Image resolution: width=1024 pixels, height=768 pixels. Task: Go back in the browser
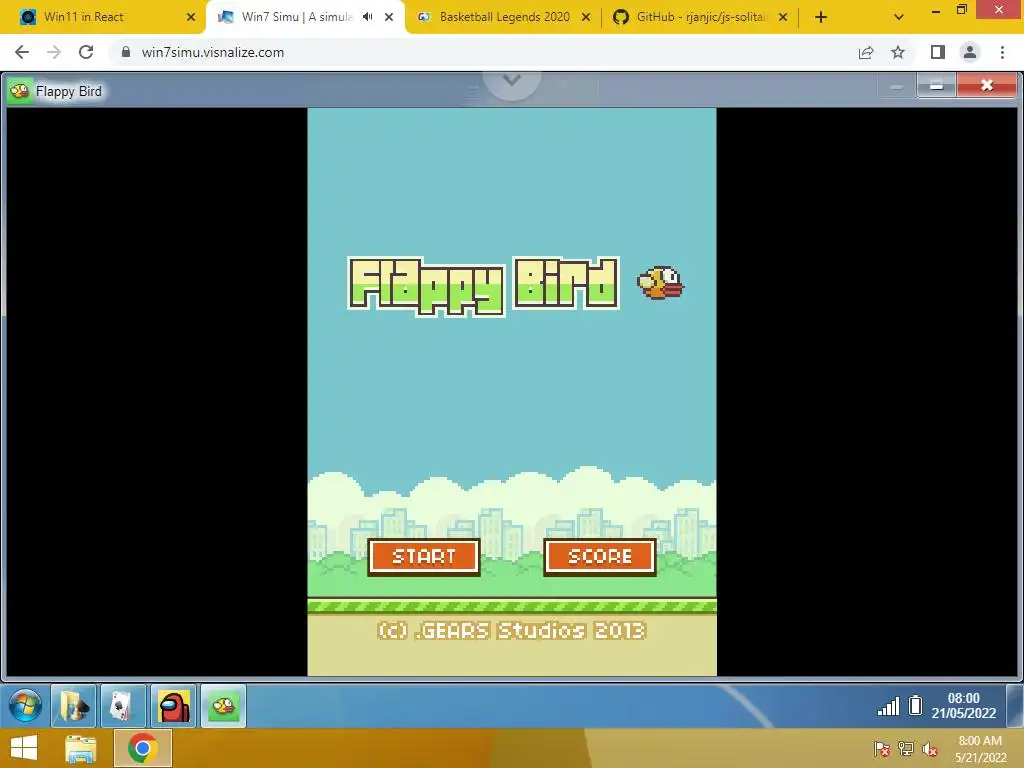tap(22, 52)
